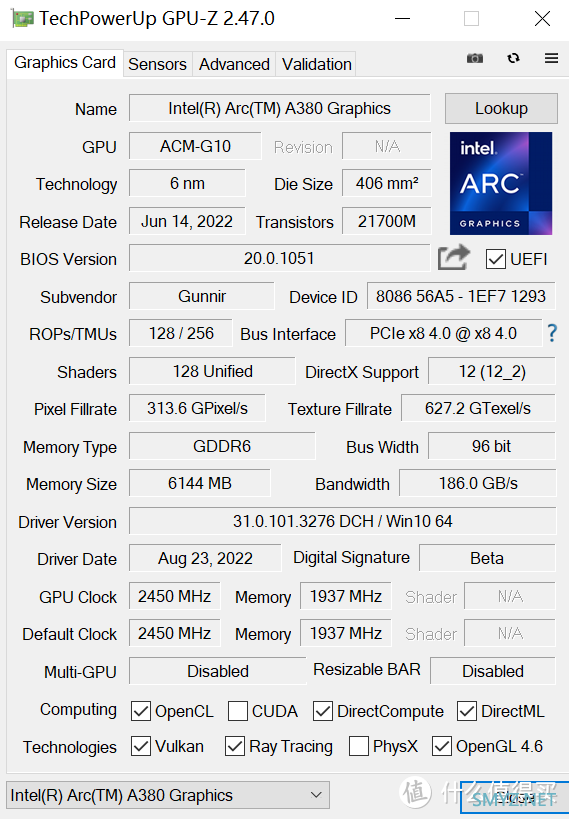
Task: Open the hamburger menu icon
Action: (551, 58)
